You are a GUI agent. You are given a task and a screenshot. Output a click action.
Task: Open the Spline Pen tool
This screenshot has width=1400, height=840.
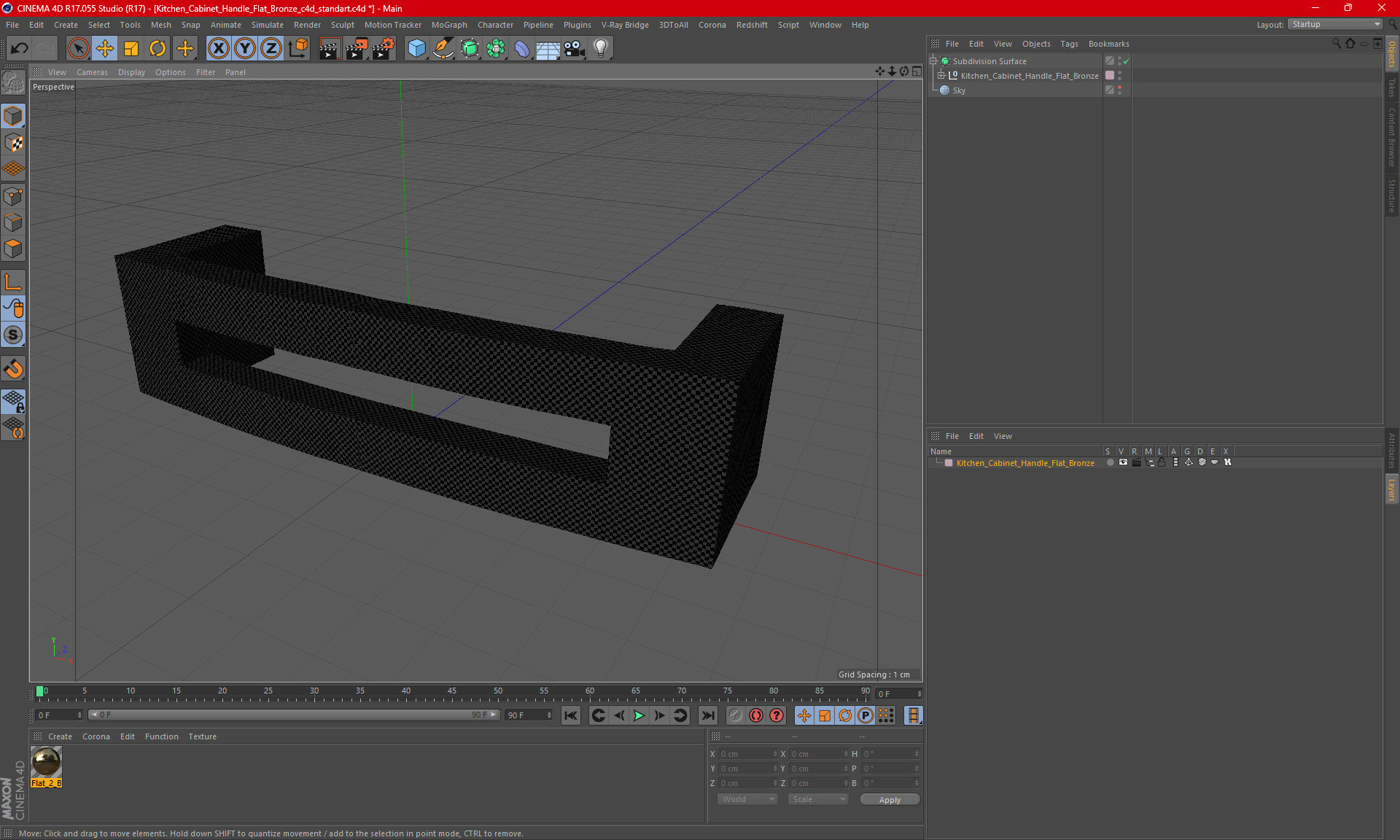(x=443, y=49)
